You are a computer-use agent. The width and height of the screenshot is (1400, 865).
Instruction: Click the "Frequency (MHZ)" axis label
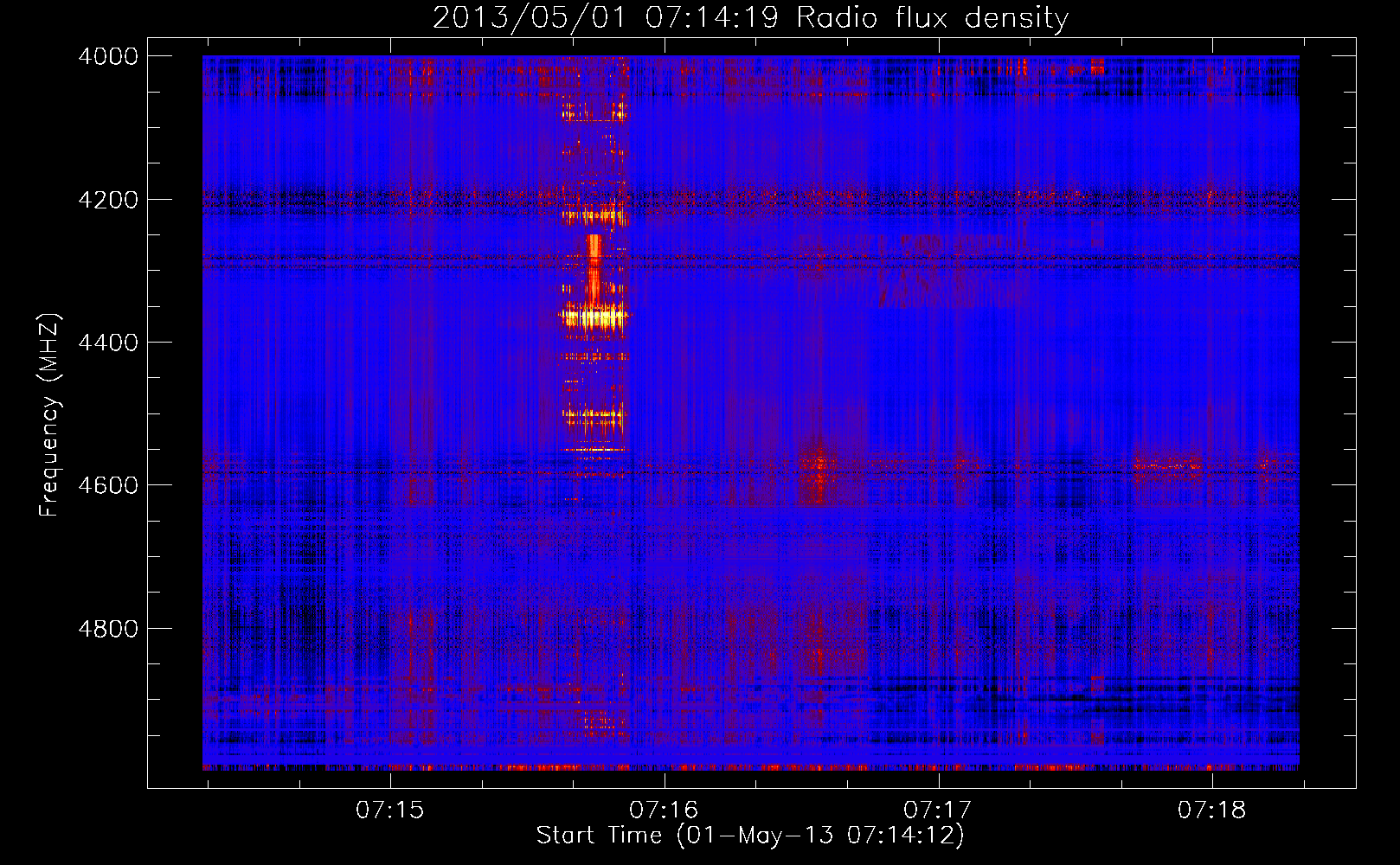(49, 415)
